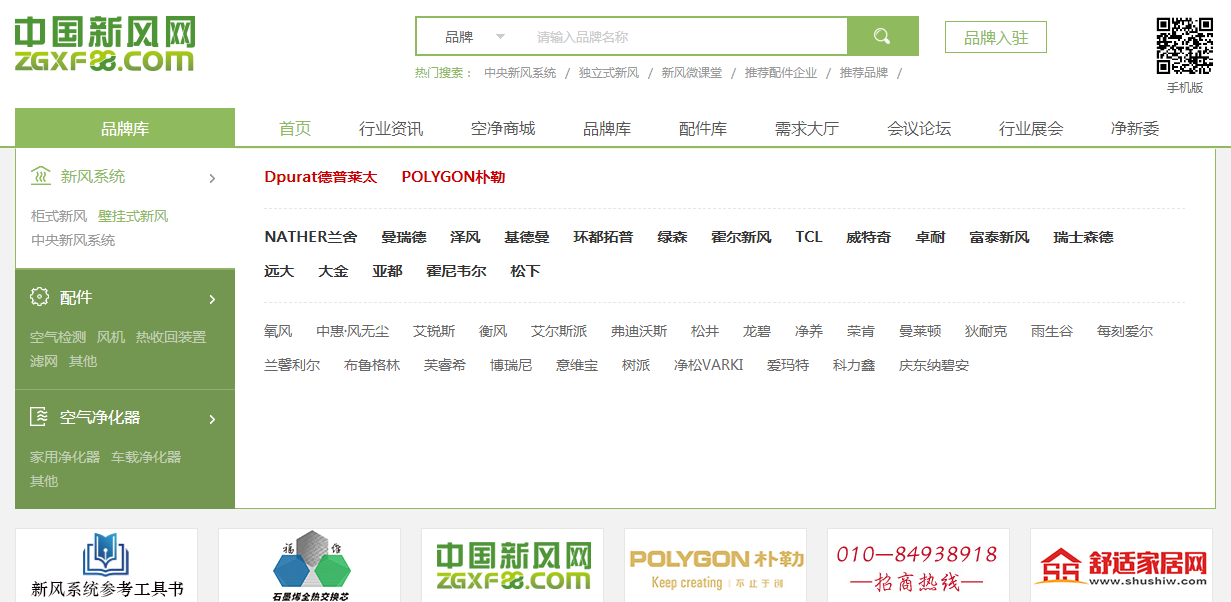Viewport: 1231px width, 602px height.
Task: Open the 净松VARKI brand
Action: (709, 365)
